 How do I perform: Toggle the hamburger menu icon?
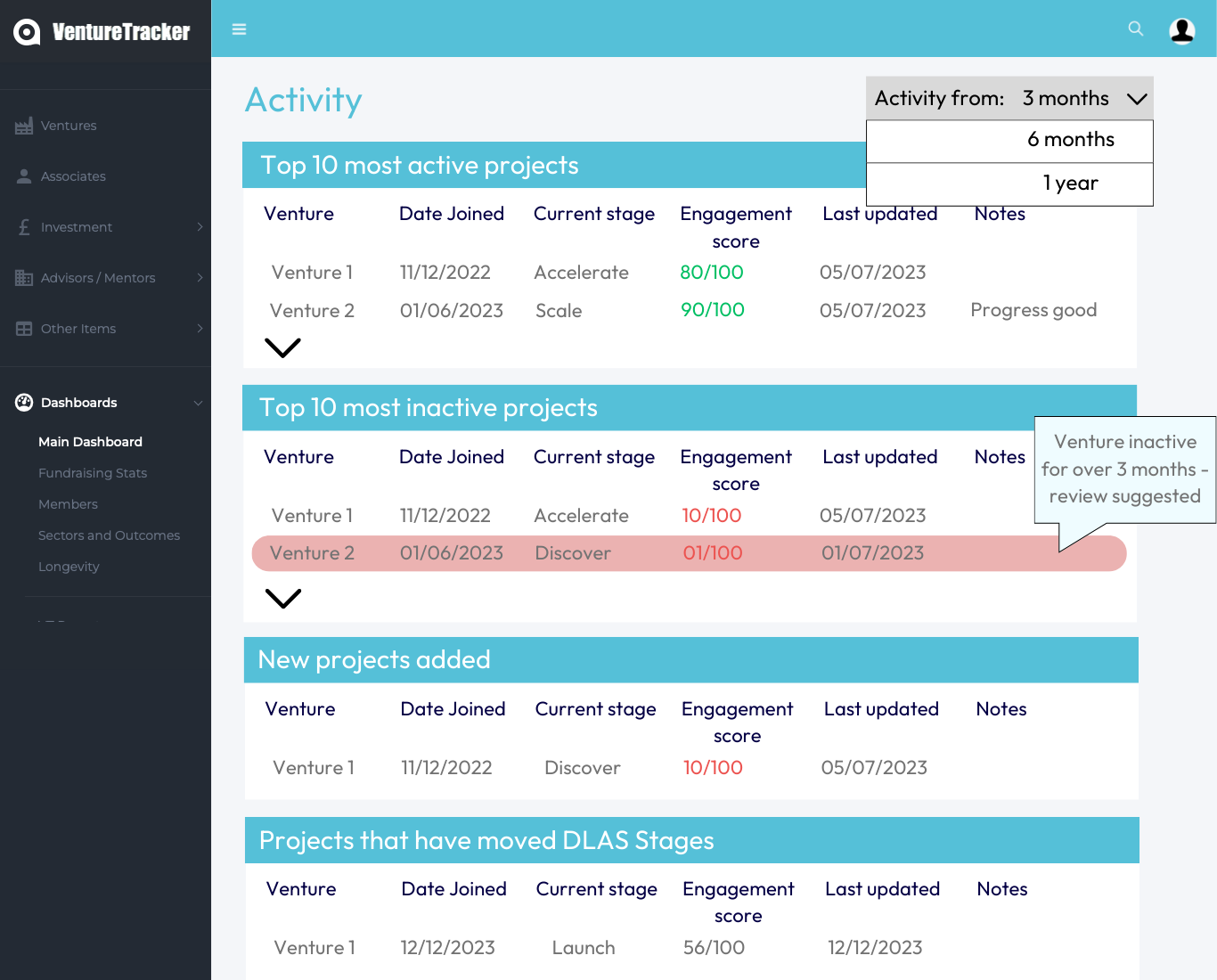tap(239, 29)
